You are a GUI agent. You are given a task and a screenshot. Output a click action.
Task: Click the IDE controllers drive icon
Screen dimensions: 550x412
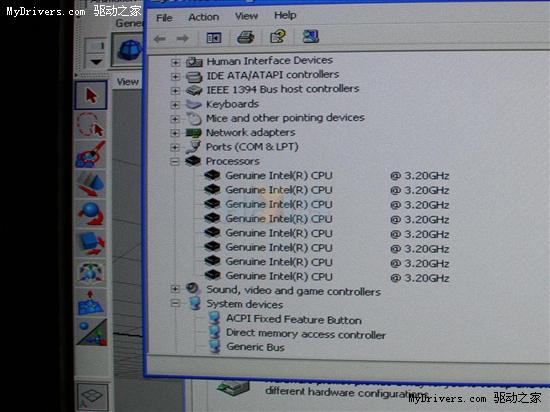point(194,76)
